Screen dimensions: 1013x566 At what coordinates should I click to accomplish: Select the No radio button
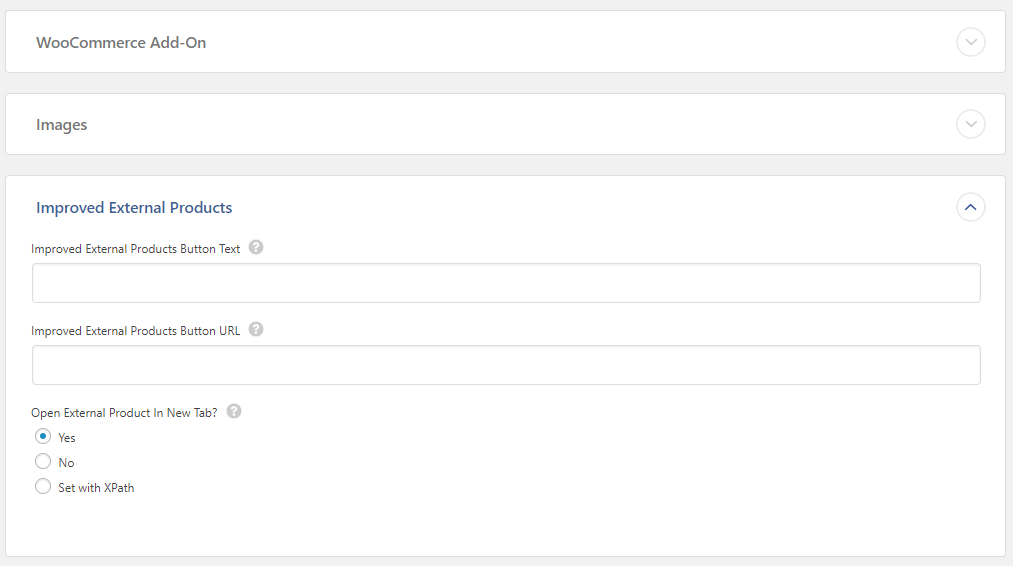[43, 461]
